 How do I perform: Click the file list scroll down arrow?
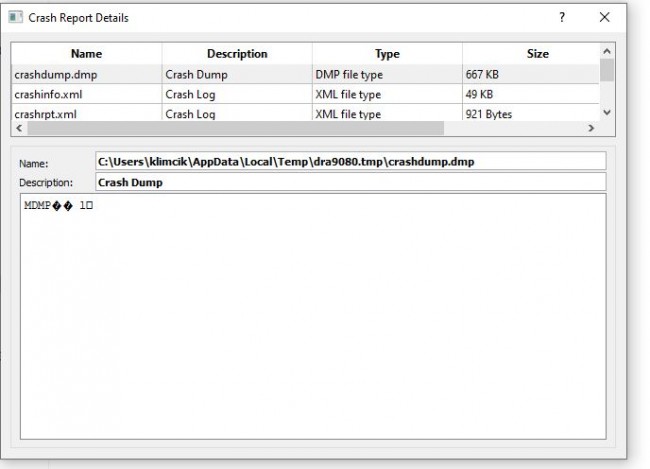pos(607,112)
